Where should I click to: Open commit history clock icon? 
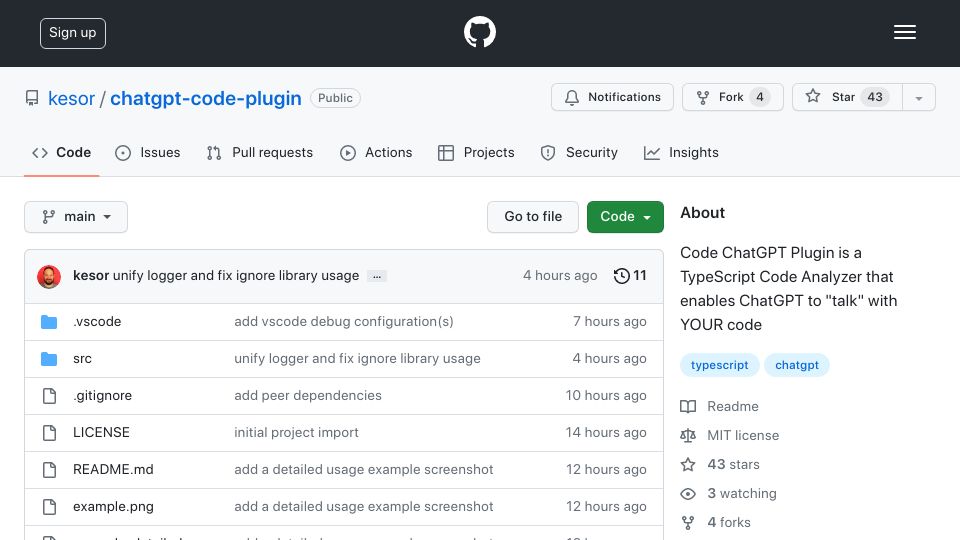pos(621,276)
